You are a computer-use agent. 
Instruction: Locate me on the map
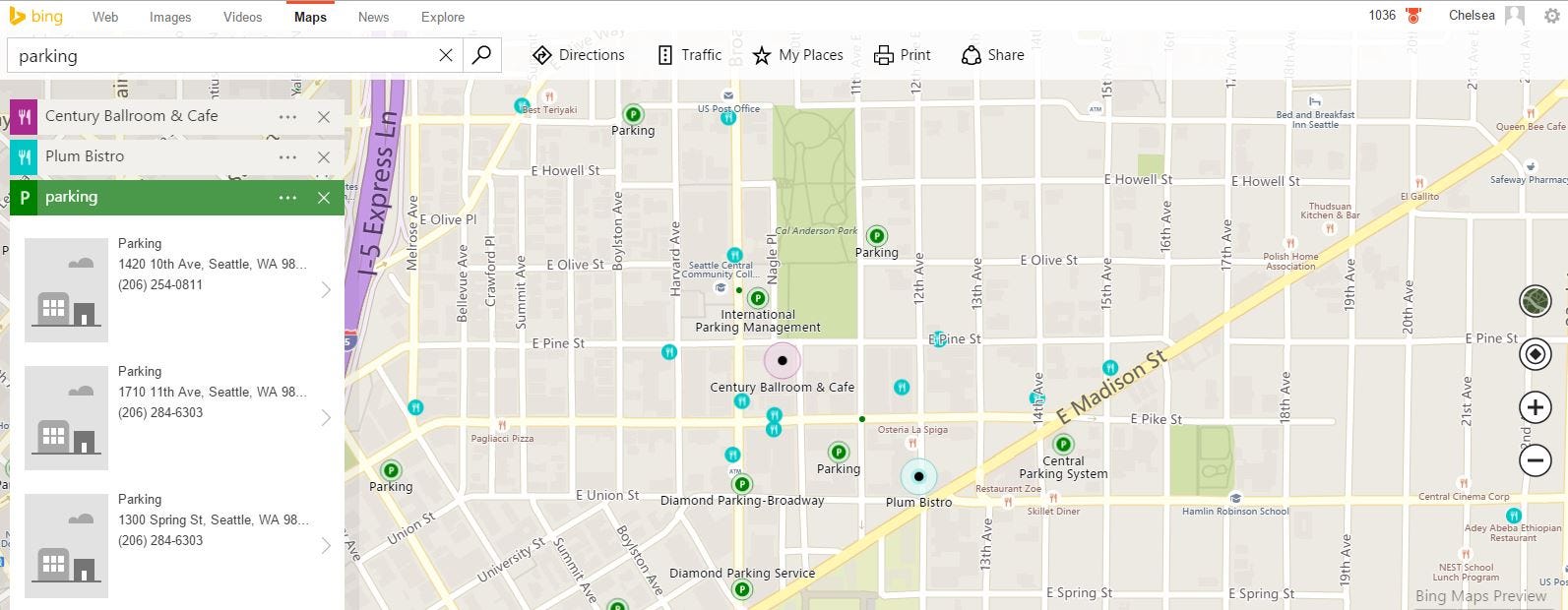click(x=1536, y=354)
